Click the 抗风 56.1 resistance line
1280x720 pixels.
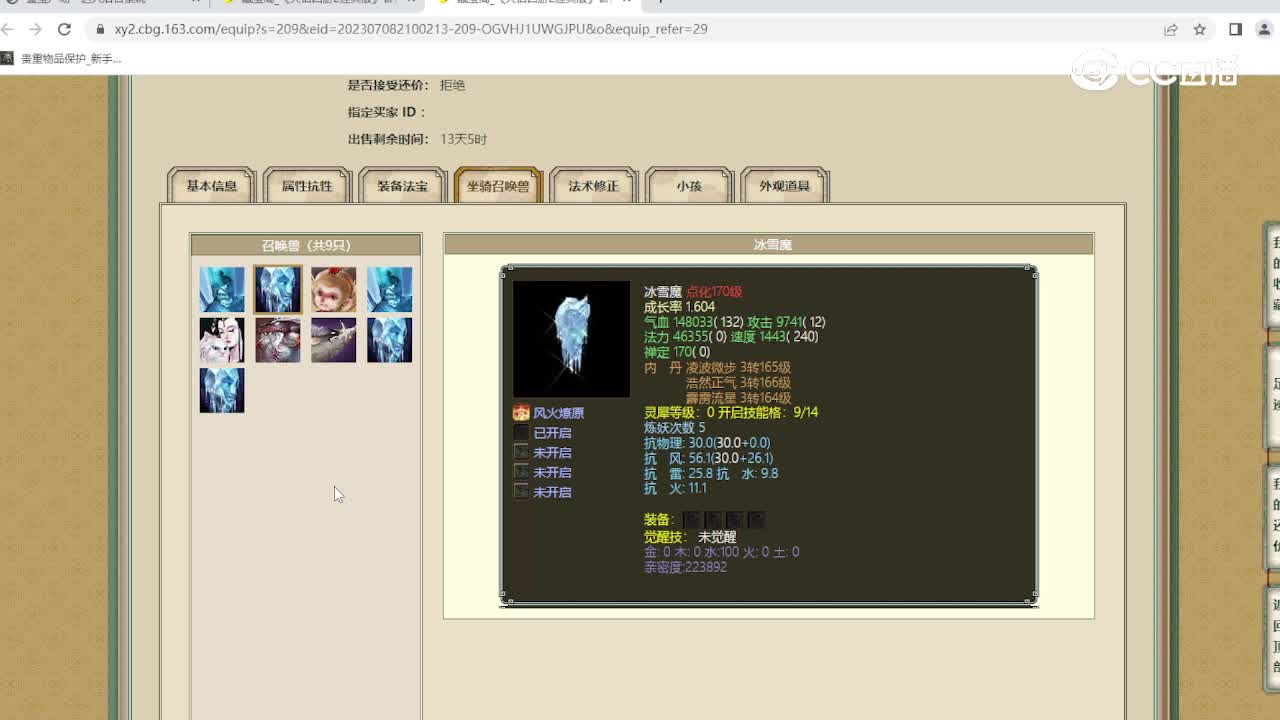709,458
